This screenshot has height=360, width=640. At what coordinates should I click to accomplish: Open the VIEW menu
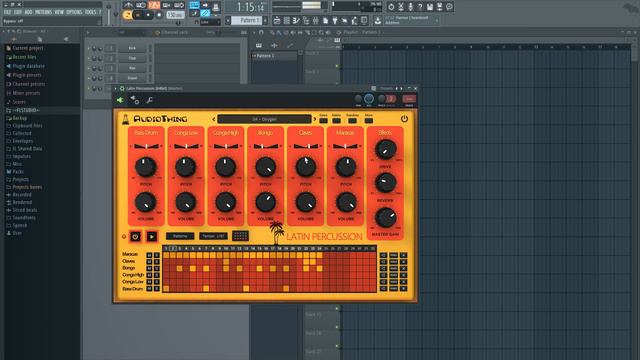tap(59, 12)
